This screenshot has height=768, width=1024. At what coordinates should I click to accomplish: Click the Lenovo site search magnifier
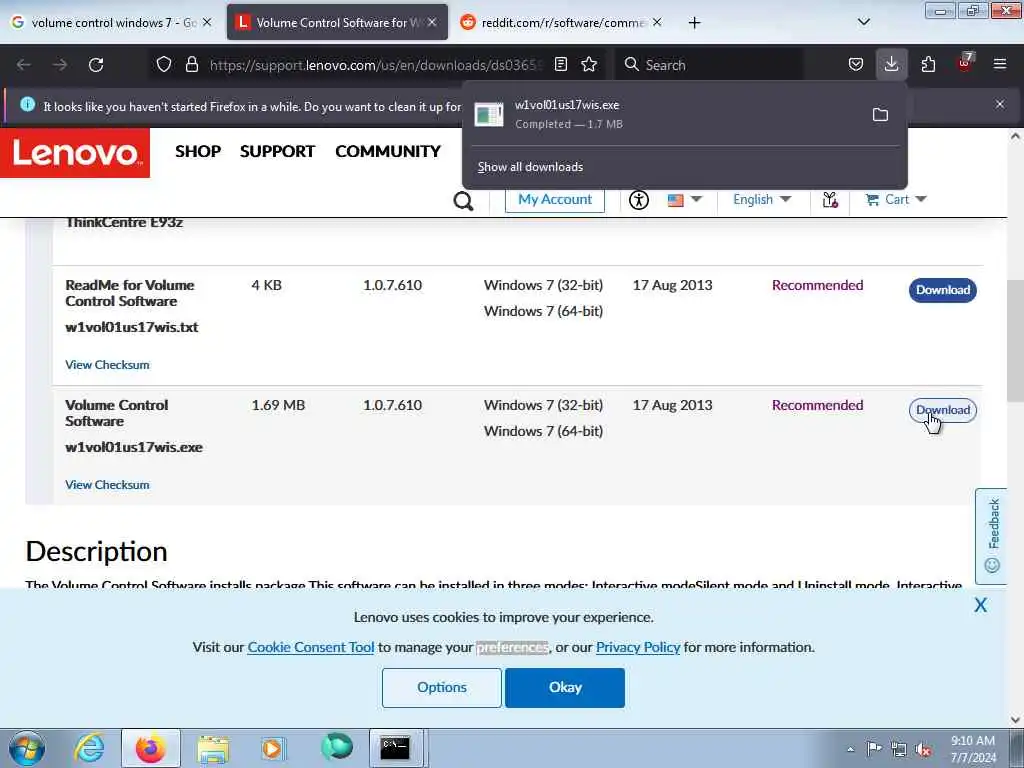coord(463,200)
